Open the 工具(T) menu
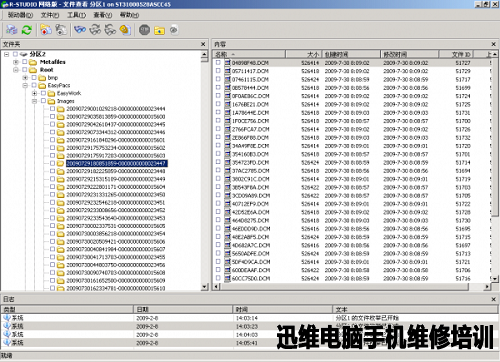 76,15
